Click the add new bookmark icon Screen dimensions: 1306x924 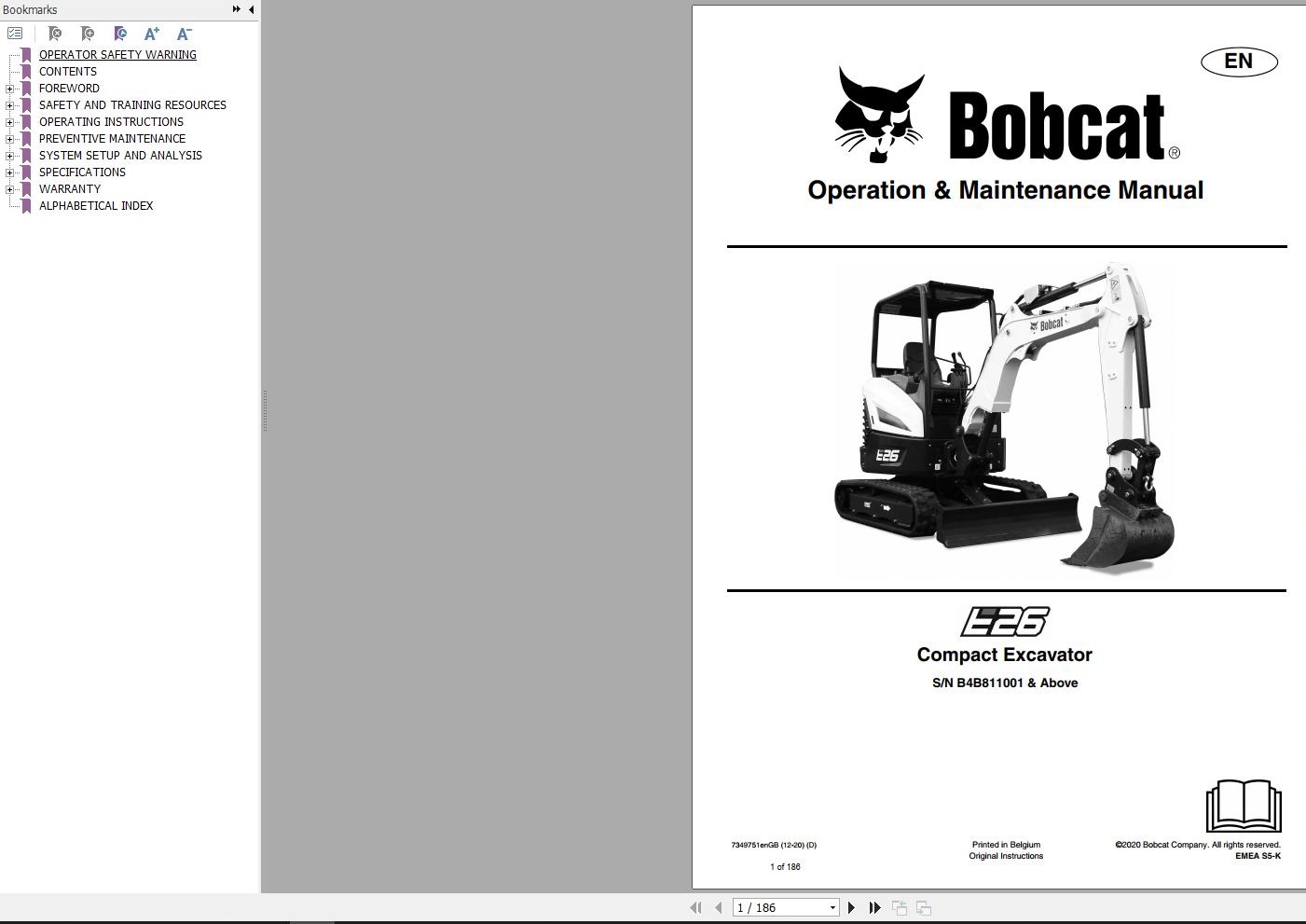(x=88, y=34)
